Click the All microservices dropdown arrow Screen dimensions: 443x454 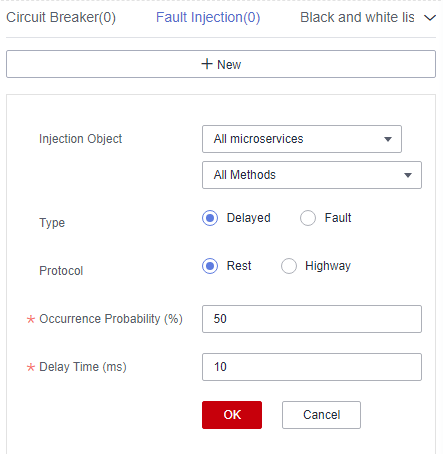pyautogui.click(x=388, y=139)
